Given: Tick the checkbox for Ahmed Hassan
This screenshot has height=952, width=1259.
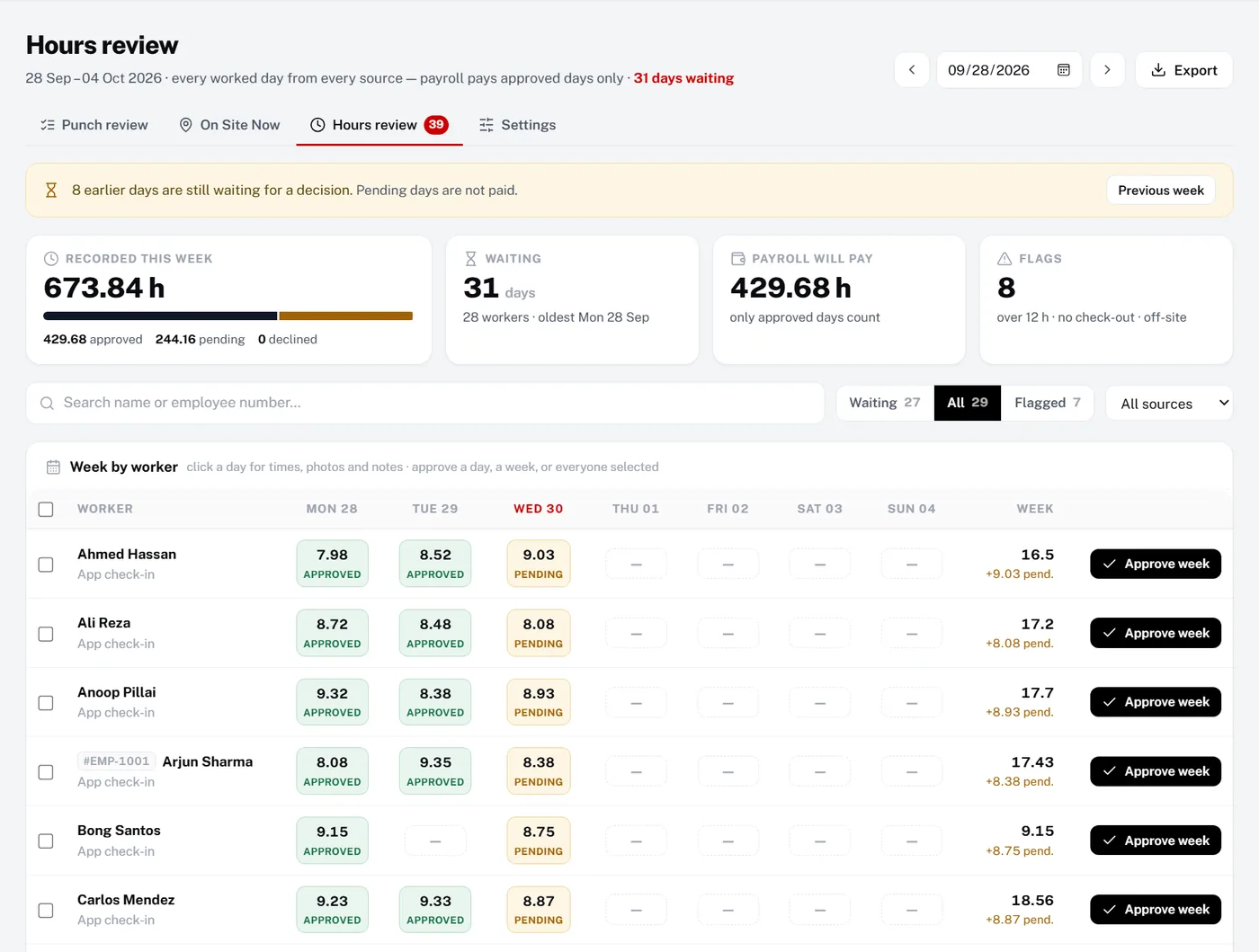Looking at the screenshot, I should [46, 565].
